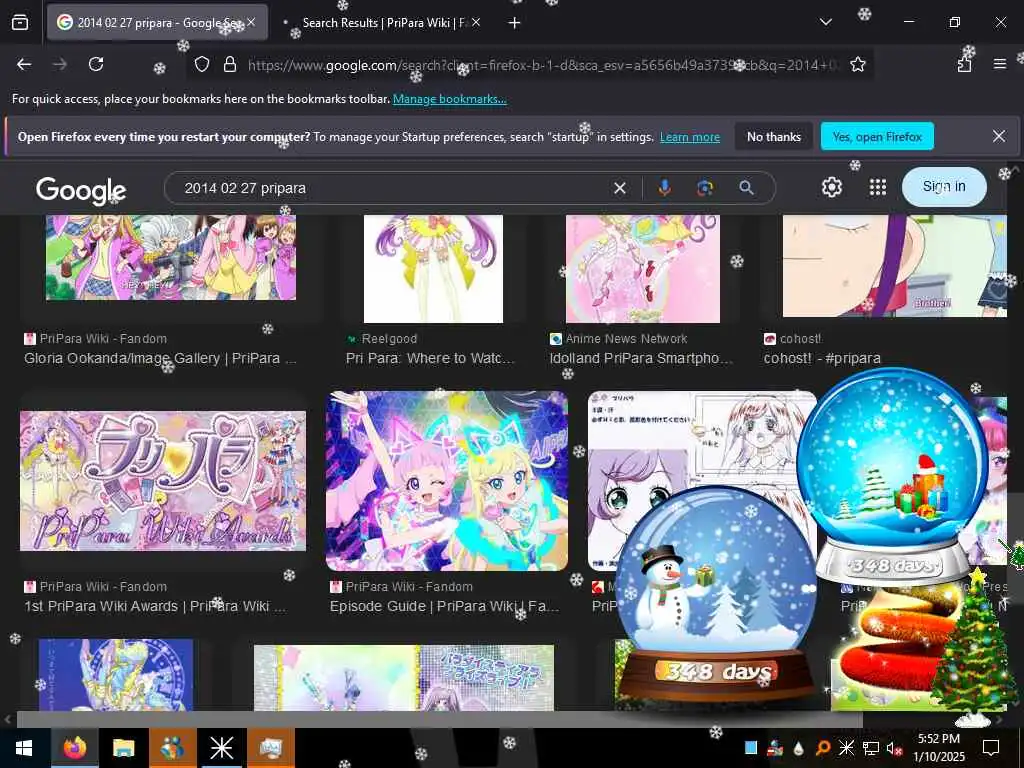This screenshot has width=1024, height=768.
Task: Open the network tray icon
Action: [870, 748]
